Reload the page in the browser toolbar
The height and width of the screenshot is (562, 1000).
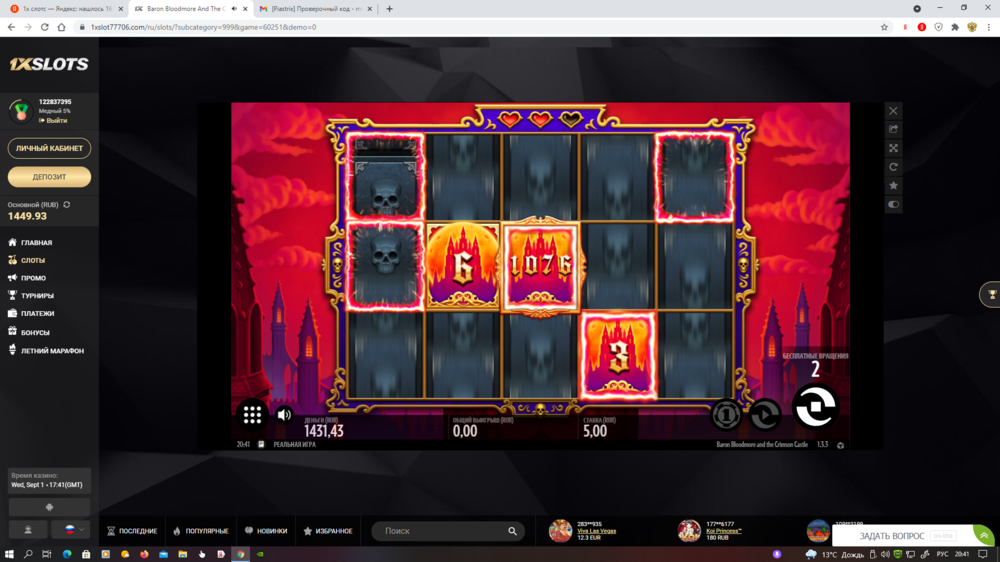(x=45, y=27)
